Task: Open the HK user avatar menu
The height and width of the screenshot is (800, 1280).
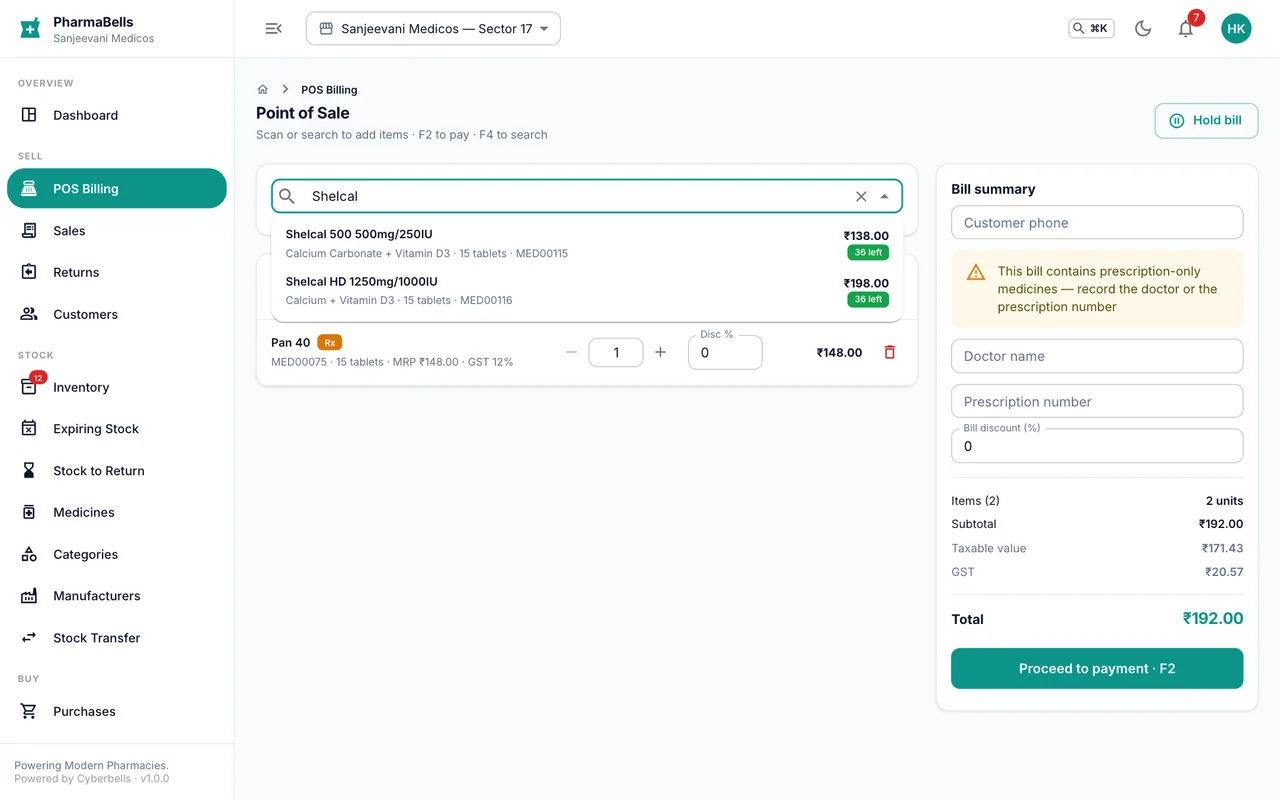Action: (x=1236, y=29)
